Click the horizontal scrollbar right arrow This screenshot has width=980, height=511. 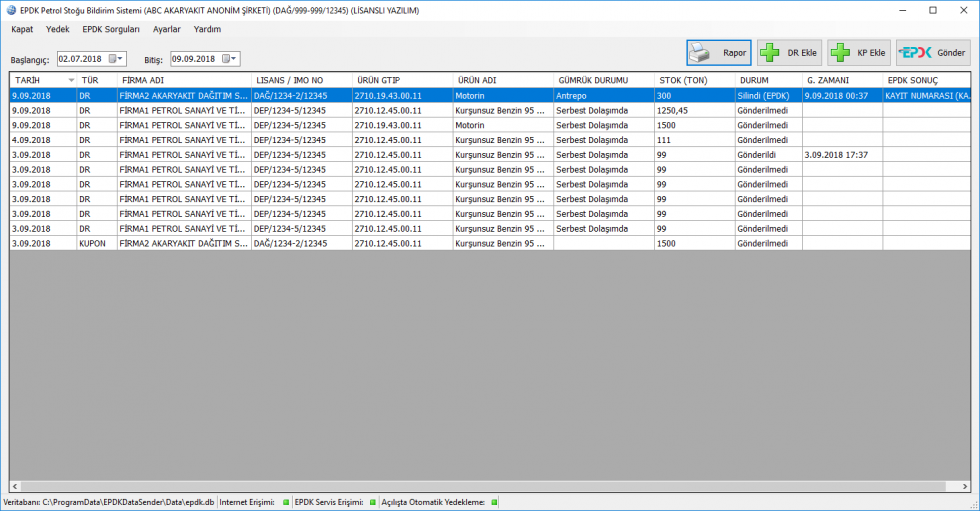coord(964,485)
